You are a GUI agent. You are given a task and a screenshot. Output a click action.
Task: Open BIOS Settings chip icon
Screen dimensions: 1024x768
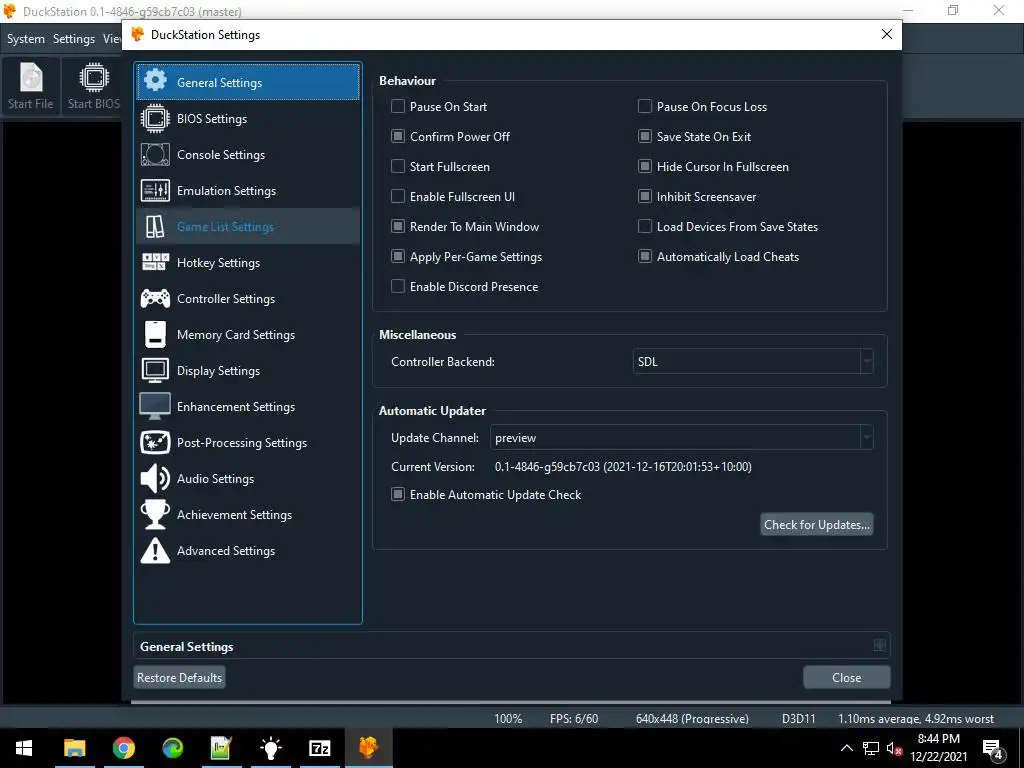click(155, 118)
